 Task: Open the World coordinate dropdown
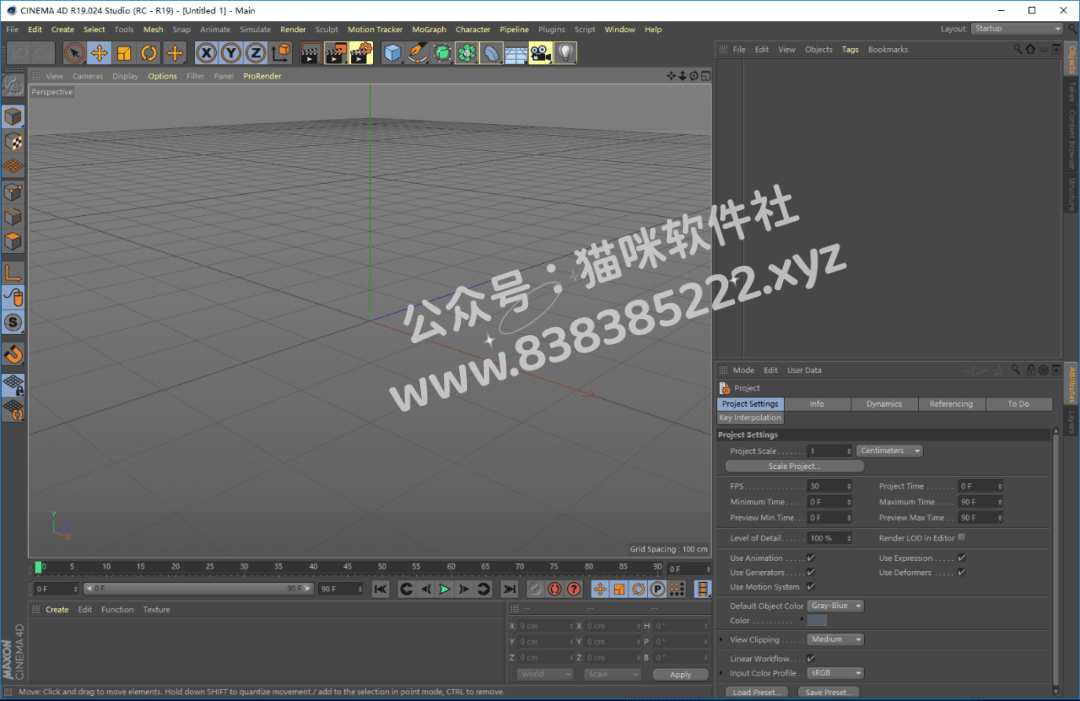pos(544,675)
